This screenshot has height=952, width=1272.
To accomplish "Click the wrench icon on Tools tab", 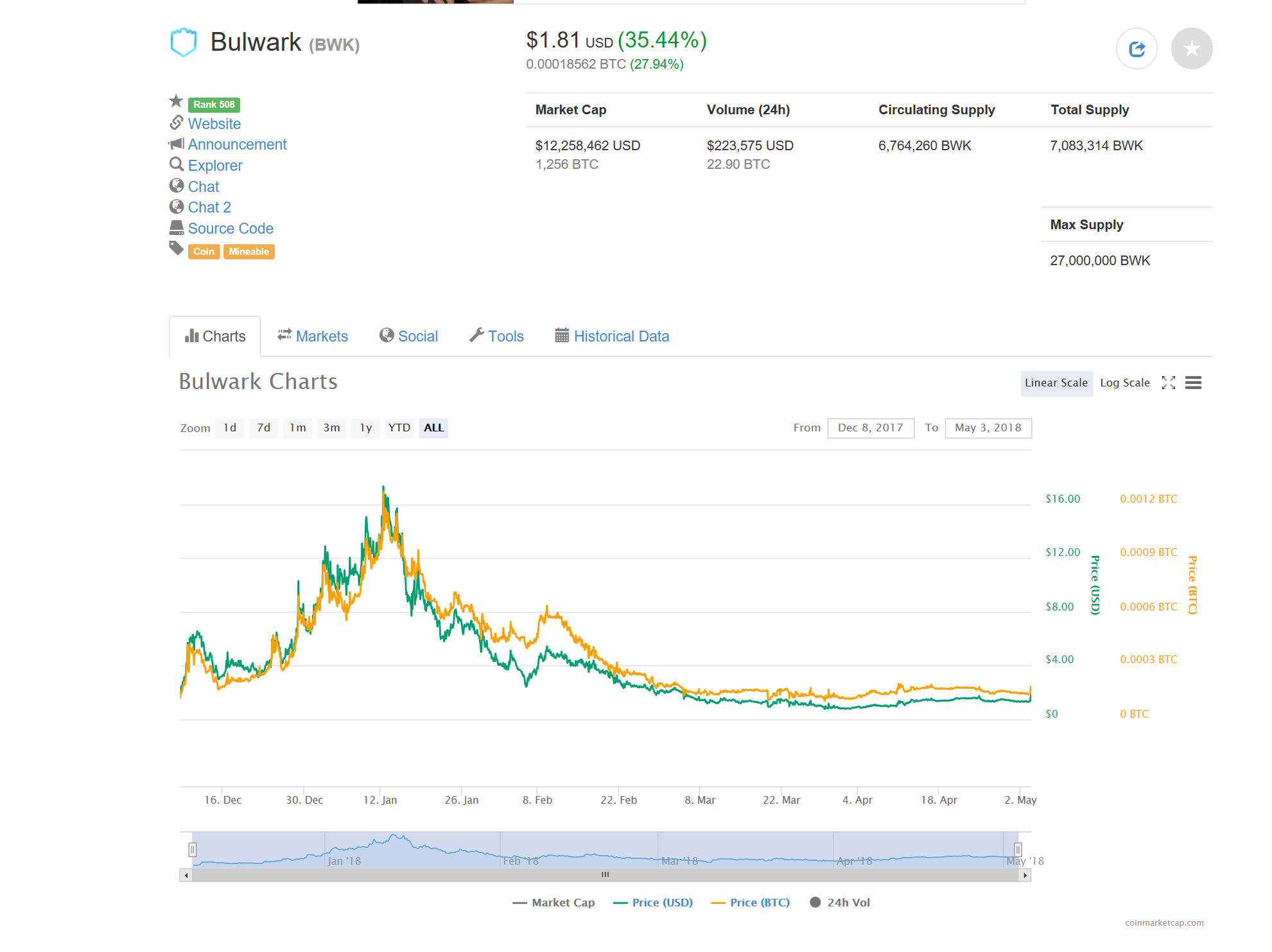I will click(x=476, y=335).
